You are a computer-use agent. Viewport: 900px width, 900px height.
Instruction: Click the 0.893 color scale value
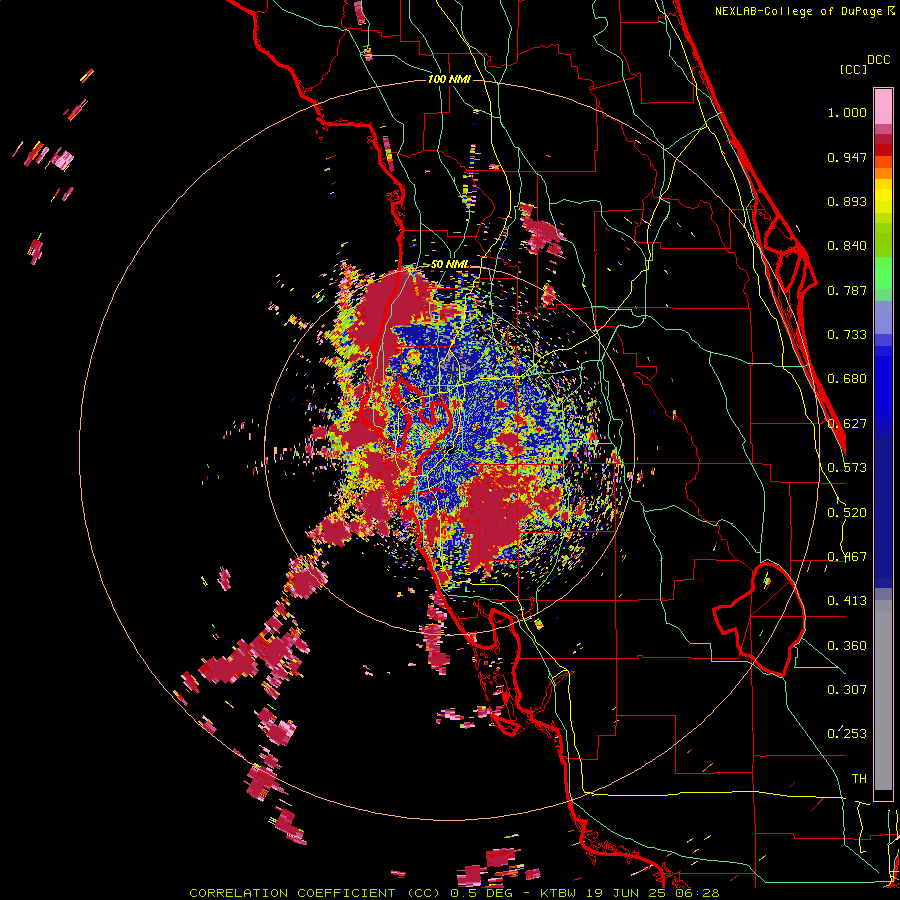[847, 201]
